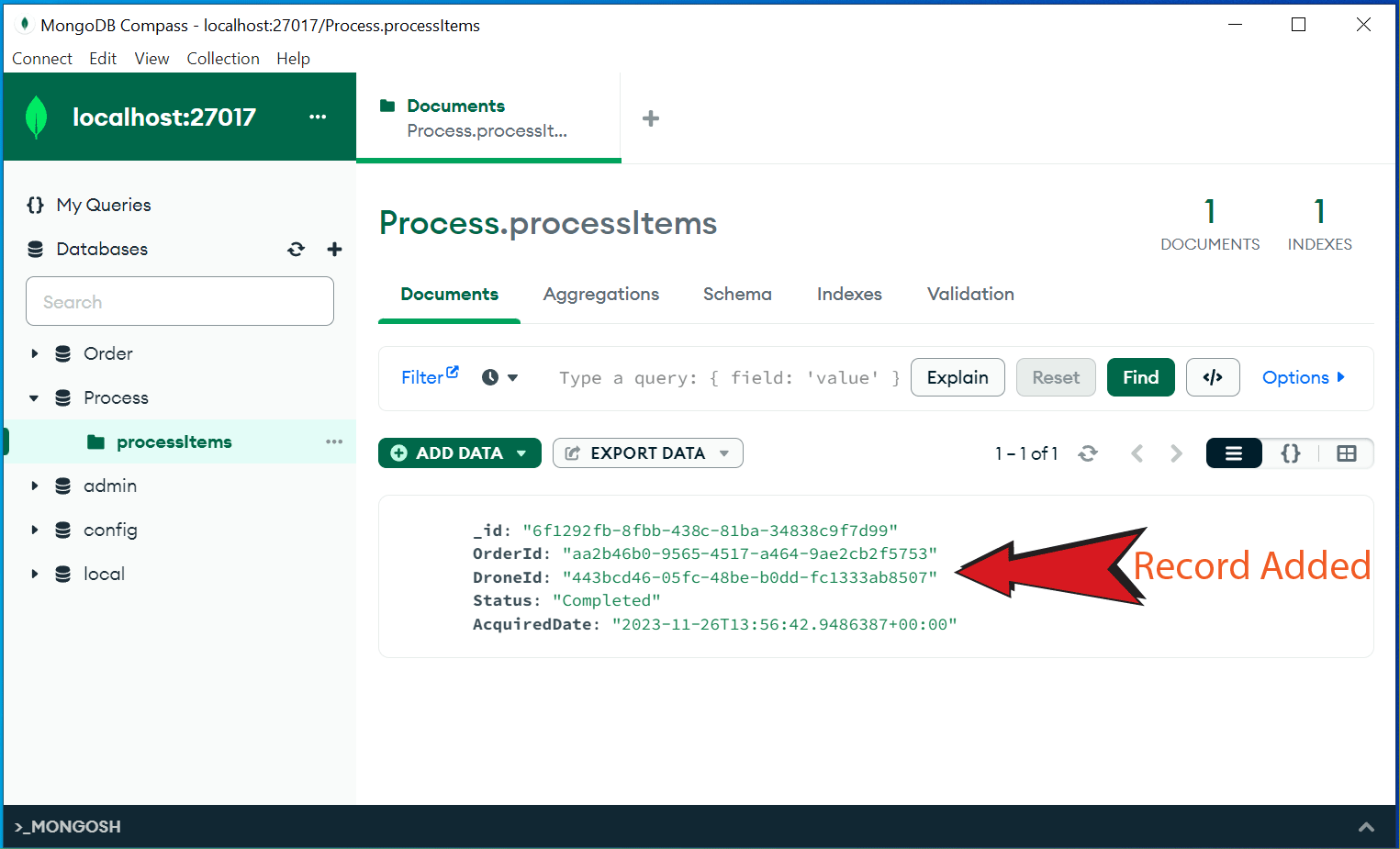Refresh the documents count
The image size is (1400, 849).
click(1088, 453)
